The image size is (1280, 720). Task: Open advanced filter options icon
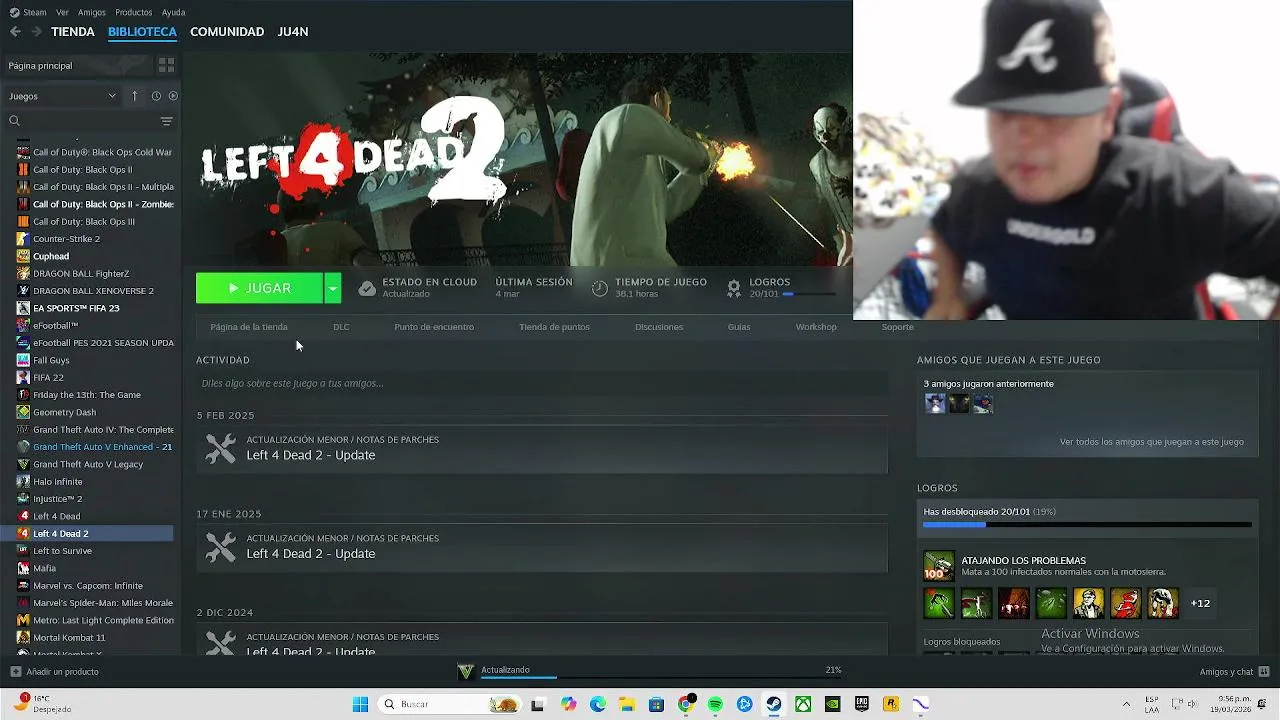point(166,121)
